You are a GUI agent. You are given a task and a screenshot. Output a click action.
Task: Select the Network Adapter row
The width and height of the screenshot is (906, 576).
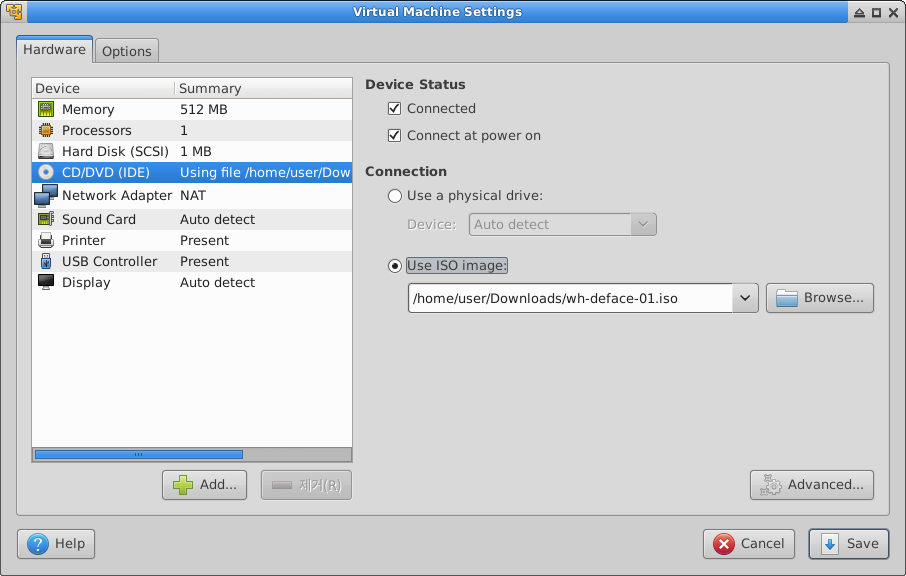click(192, 195)
